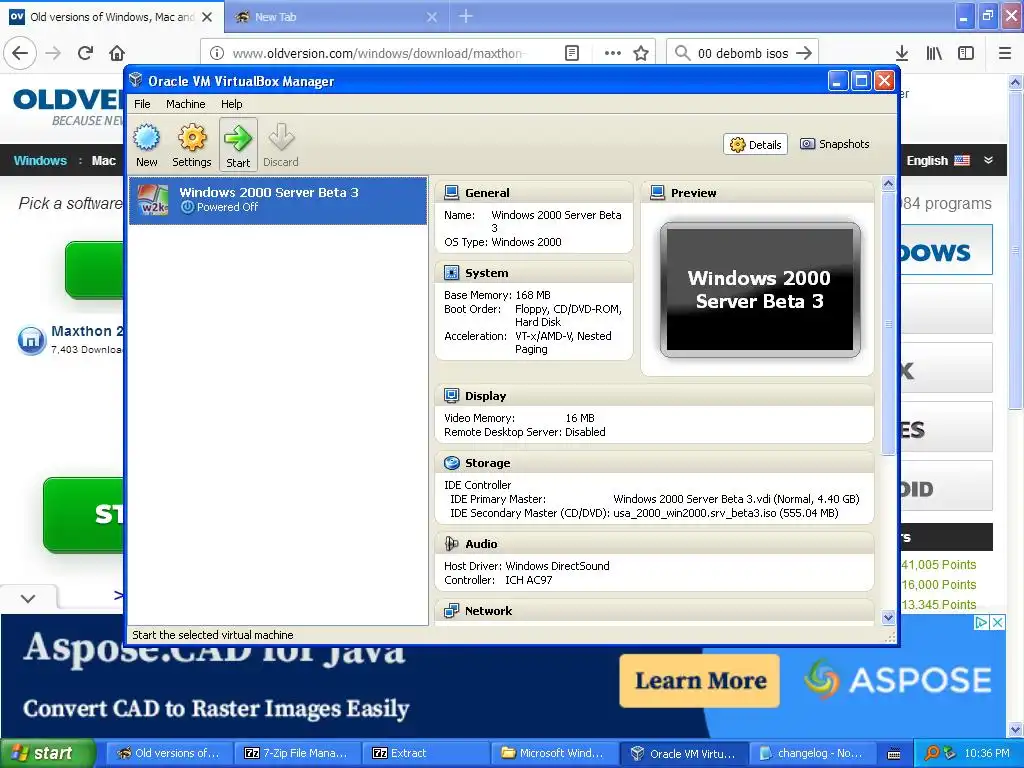This screenshot has width=1024, height=768.
Task: Click the Network section icon
Action: pyautogui.click(x=451, y=611)
